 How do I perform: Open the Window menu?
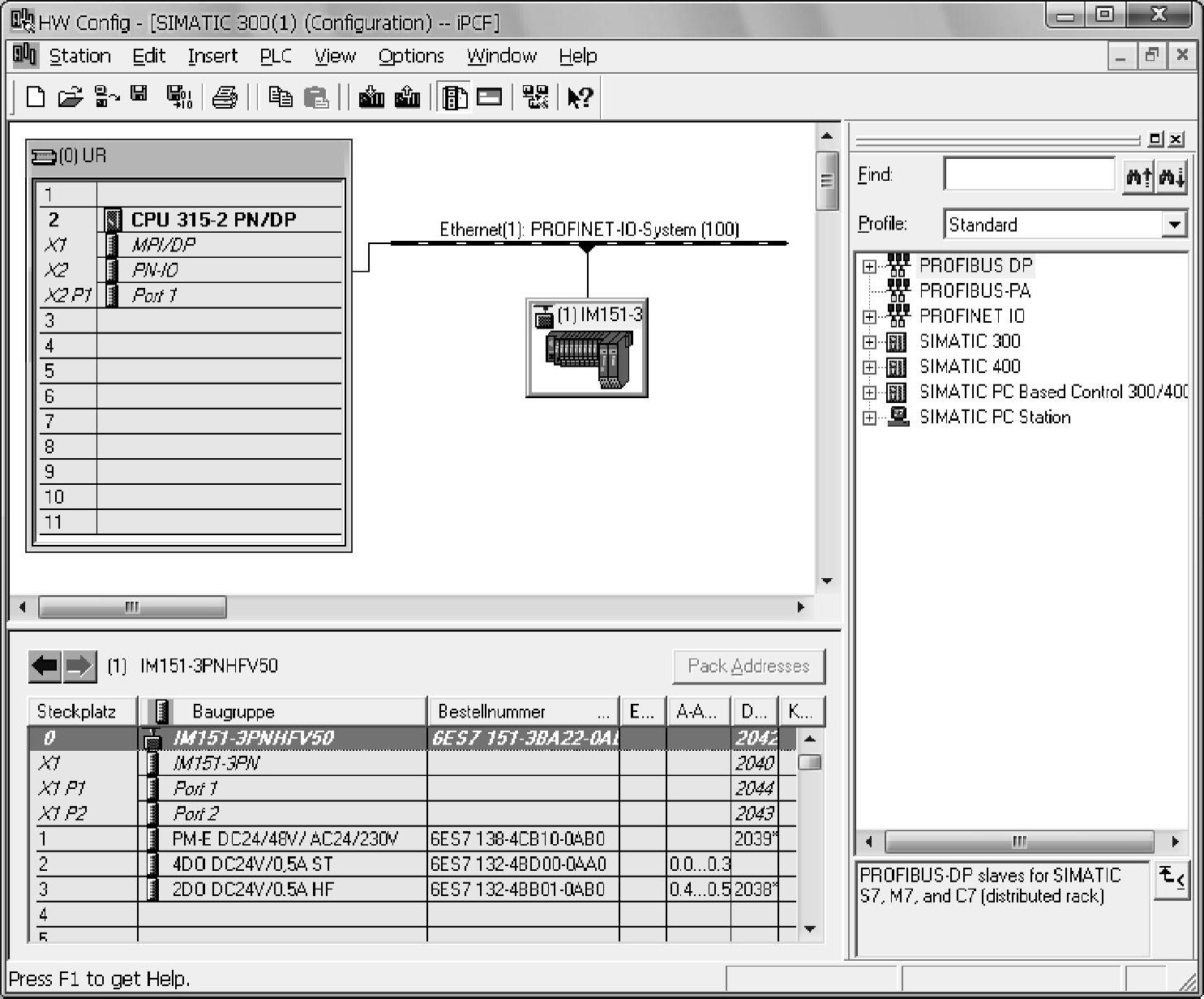tap(502, 56)
